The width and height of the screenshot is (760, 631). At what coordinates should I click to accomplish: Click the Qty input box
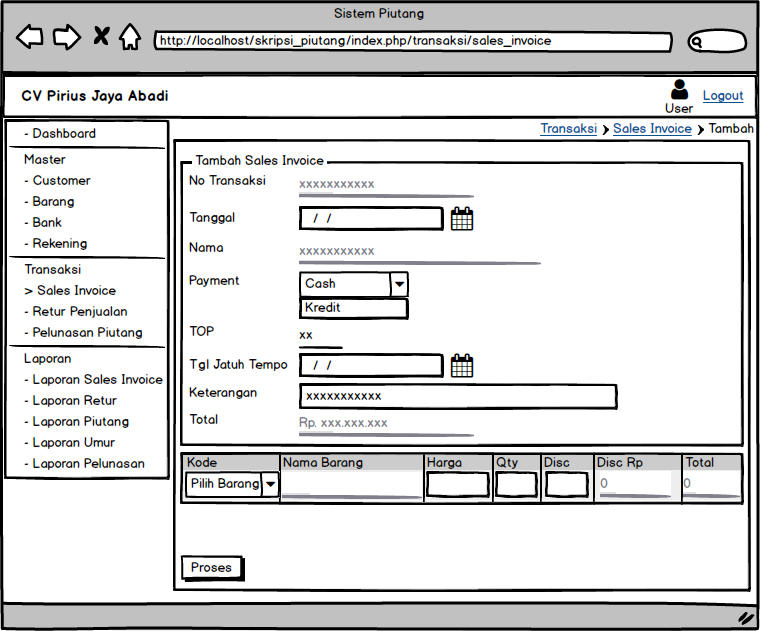pos(516,485)
